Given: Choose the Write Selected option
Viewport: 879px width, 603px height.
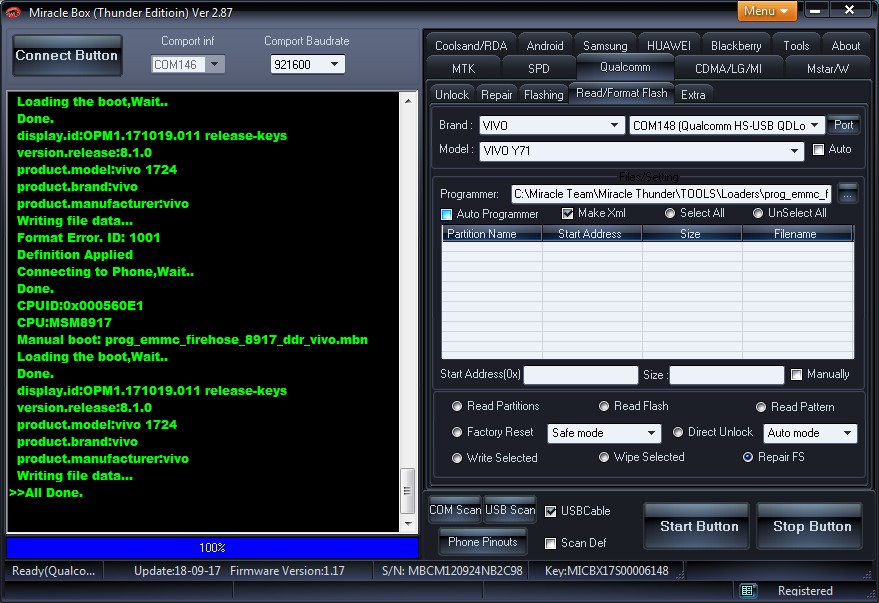Looking at the screenshot, I should click(457, 458).
